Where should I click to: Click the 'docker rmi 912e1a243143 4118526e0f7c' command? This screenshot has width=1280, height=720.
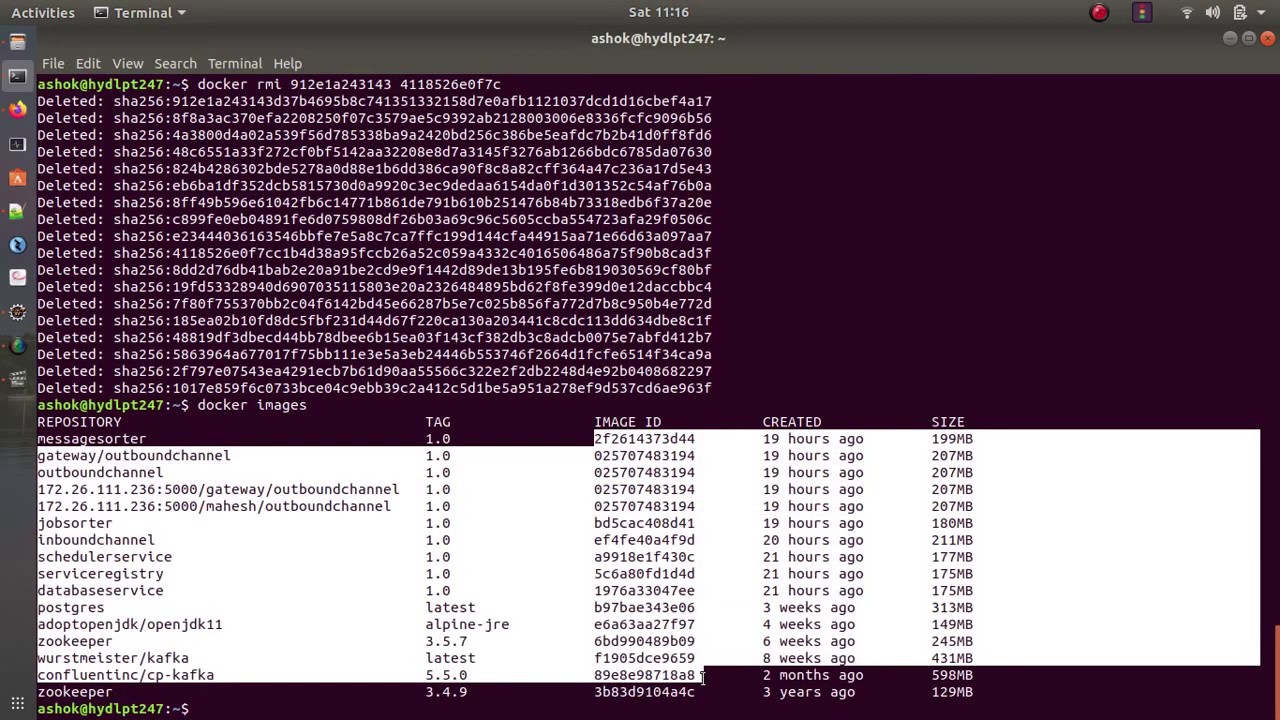(x=349, y=84)
